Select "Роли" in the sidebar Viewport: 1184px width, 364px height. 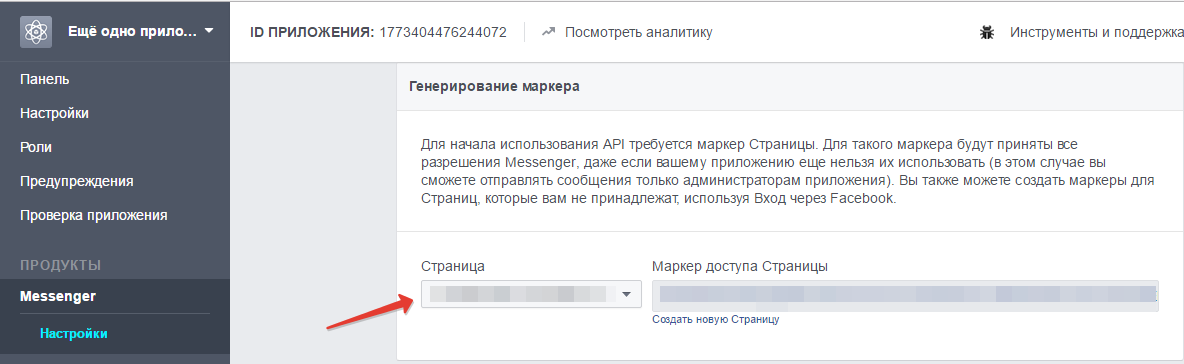click(x=35, y=147)
